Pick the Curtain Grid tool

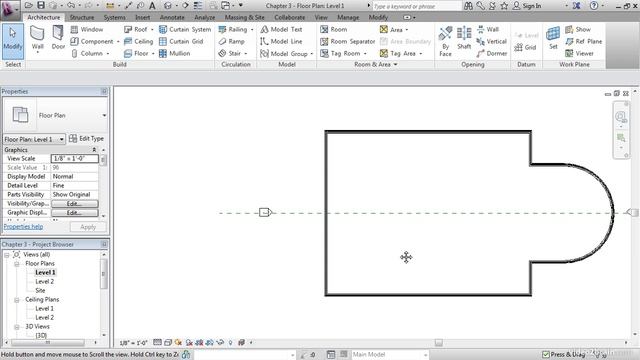click(181, 41)
